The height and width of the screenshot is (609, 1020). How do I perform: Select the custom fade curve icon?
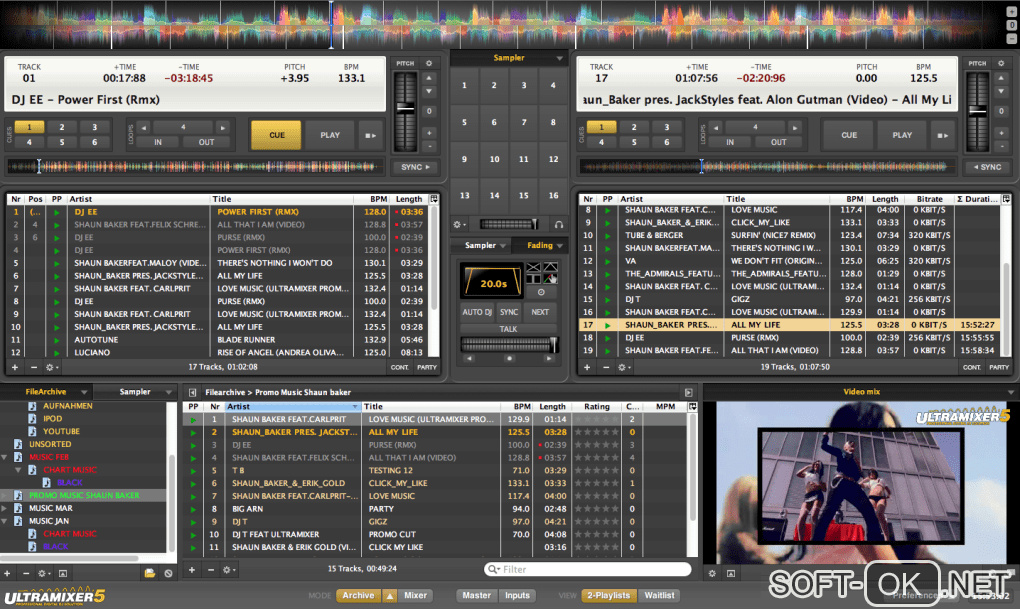[x=550, y=279]
